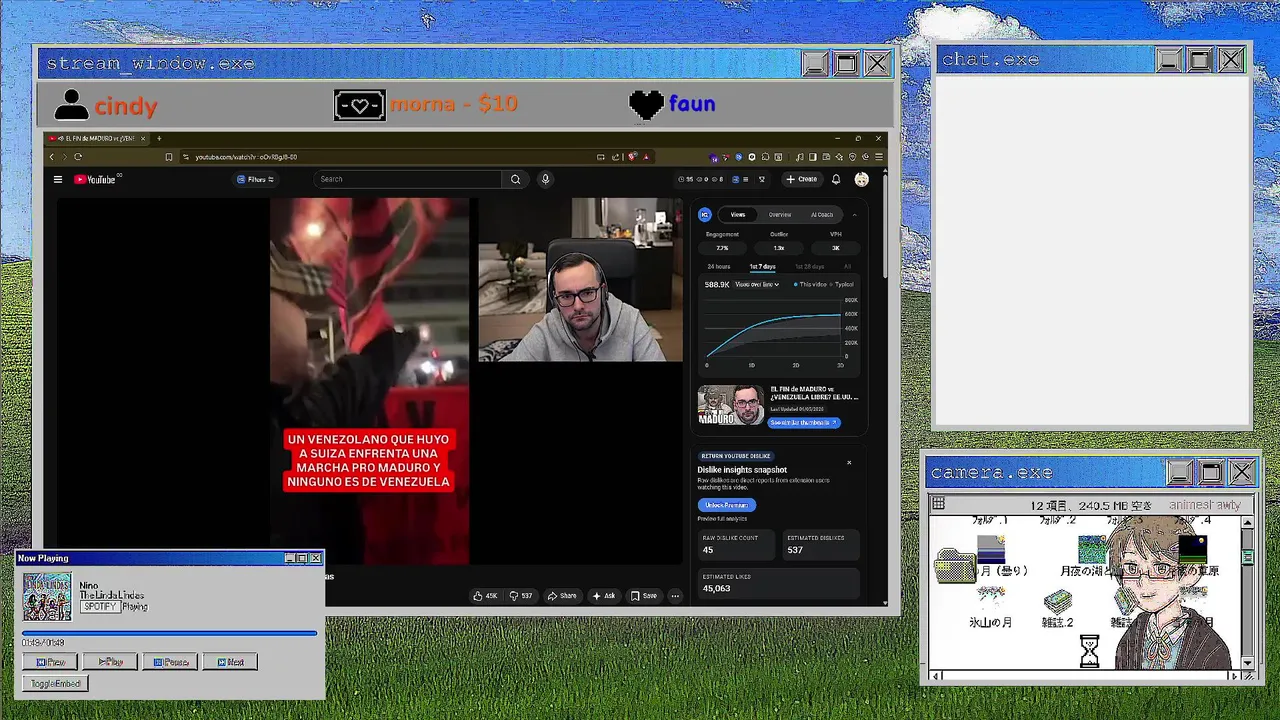Select the 1st 7 days range

pos(762,267)
